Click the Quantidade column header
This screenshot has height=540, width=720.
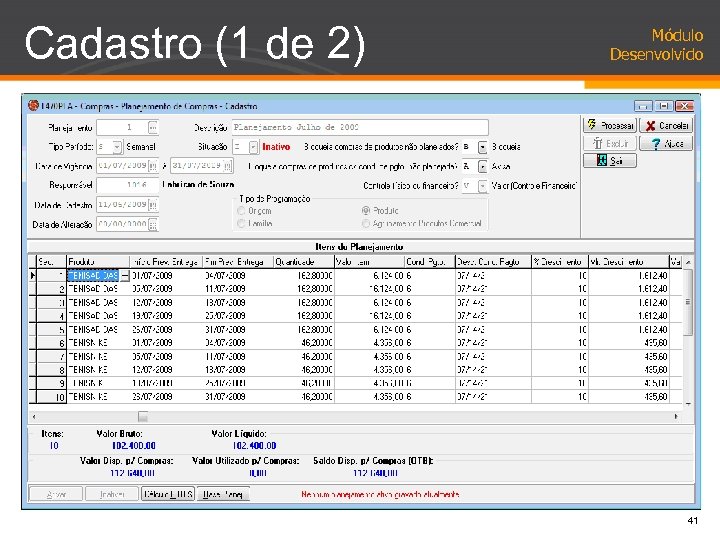tap(304, 262)
